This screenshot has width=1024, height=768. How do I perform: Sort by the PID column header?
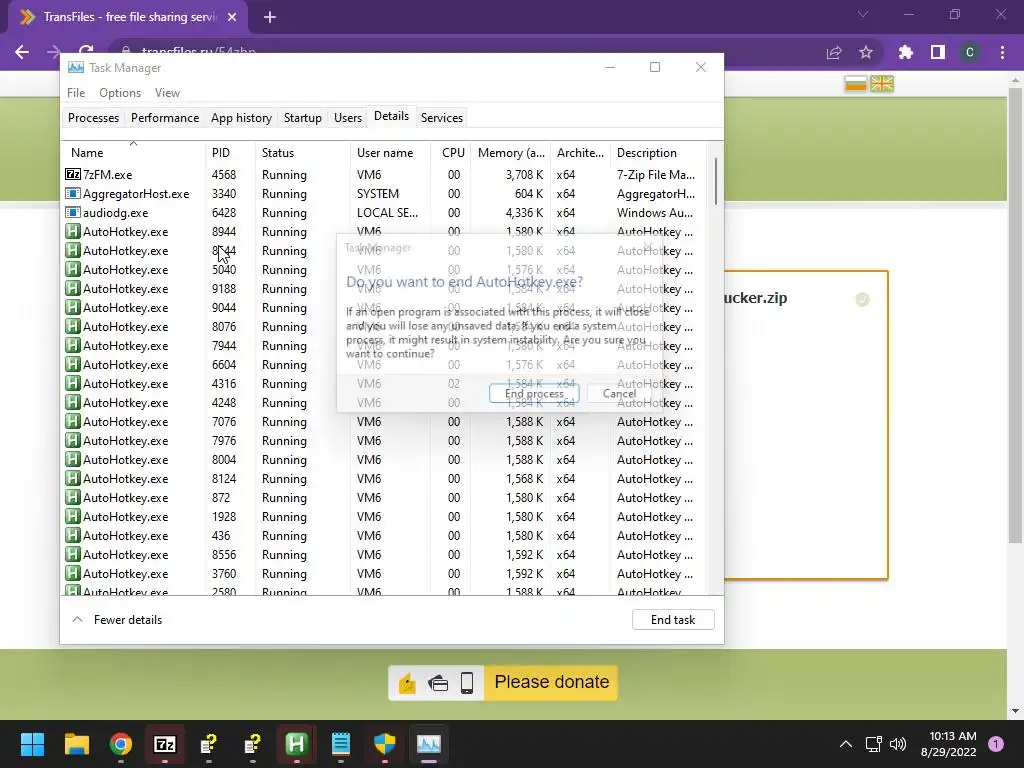(230, 153)
